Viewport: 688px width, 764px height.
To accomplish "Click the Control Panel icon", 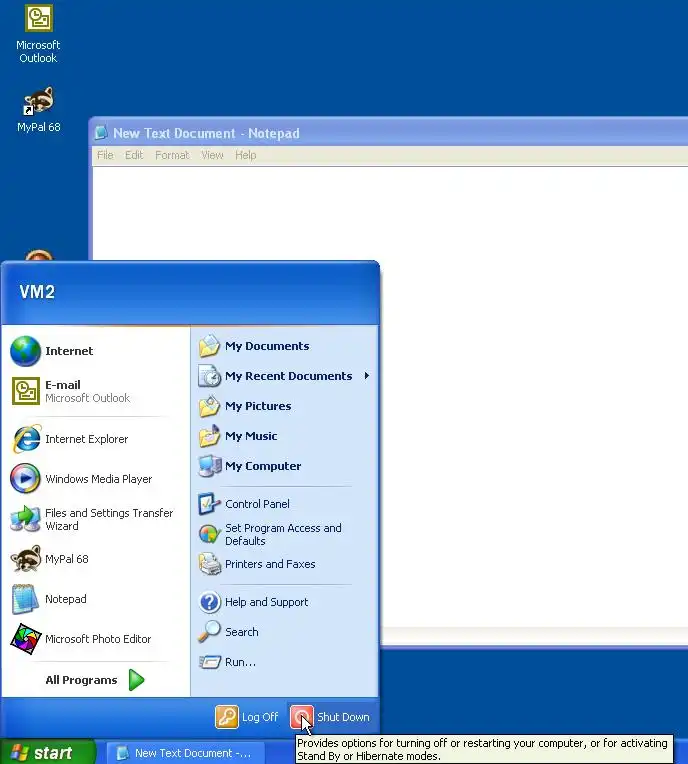I will [210, 504].
